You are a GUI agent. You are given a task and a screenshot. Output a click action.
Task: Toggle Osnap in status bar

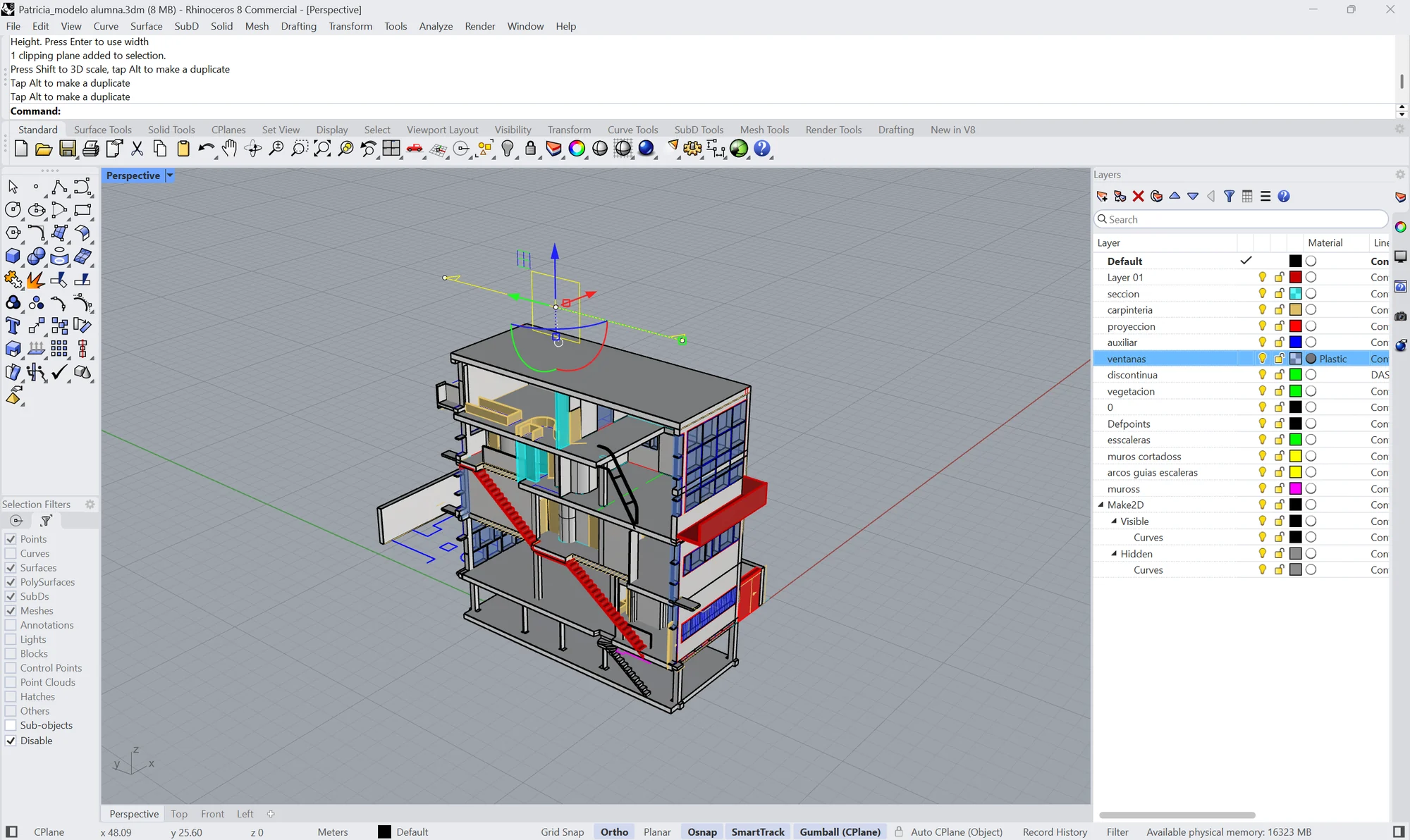tap(702, 832)
